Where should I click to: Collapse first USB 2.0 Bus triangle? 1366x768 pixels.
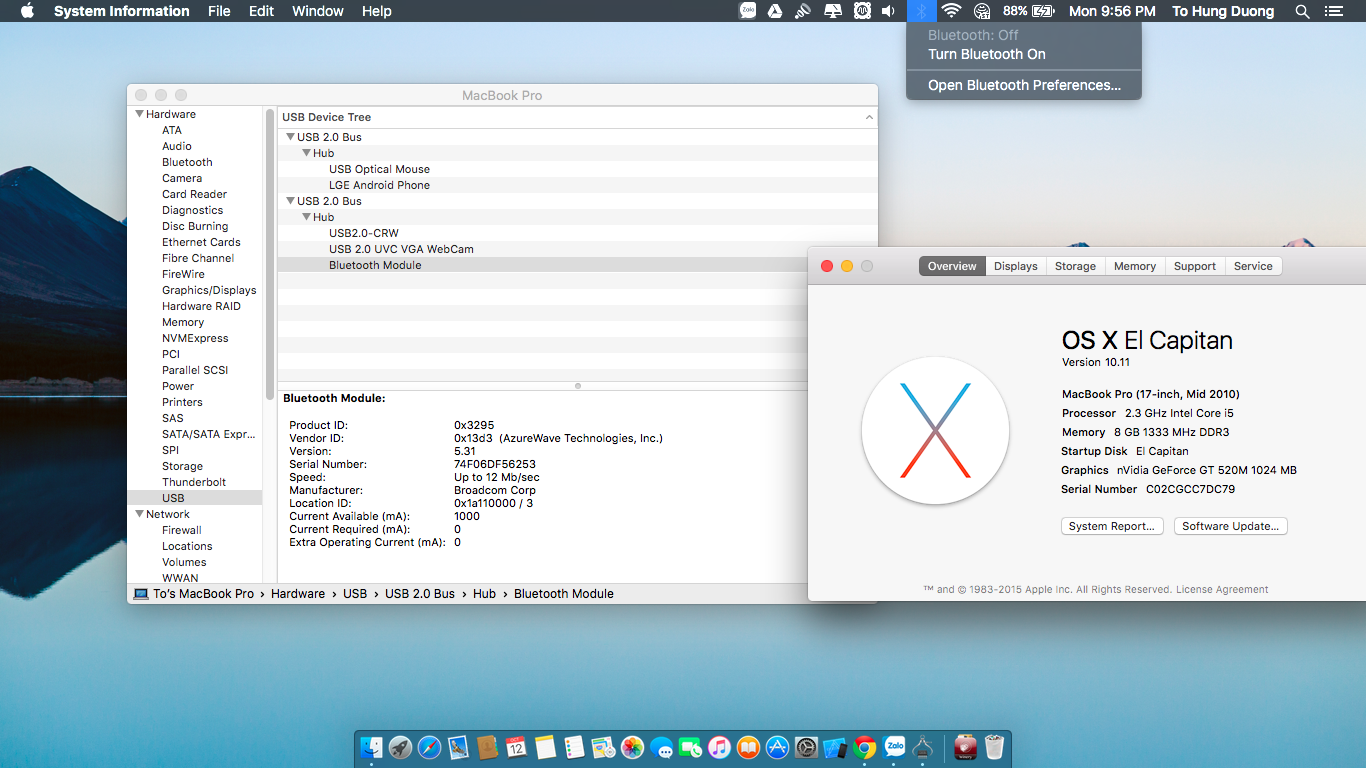pos(290,137)
